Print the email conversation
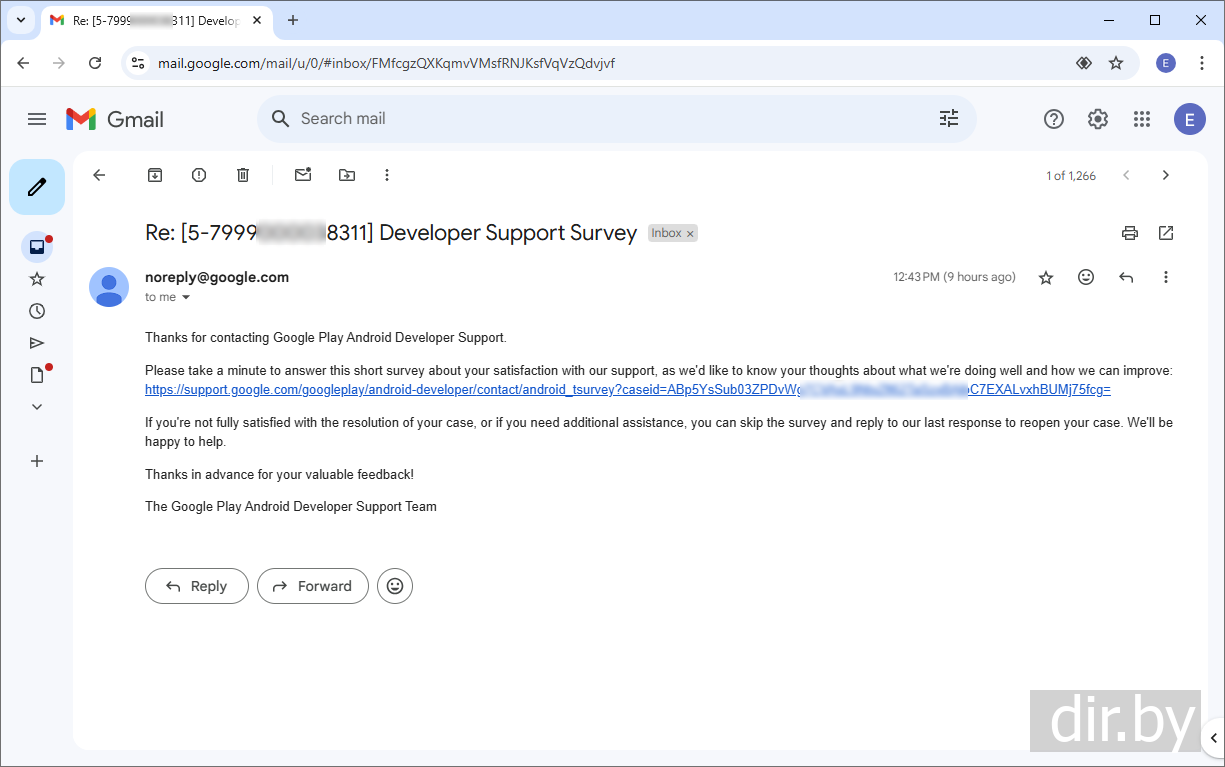1225x767 pixels. pos(1130,233)
